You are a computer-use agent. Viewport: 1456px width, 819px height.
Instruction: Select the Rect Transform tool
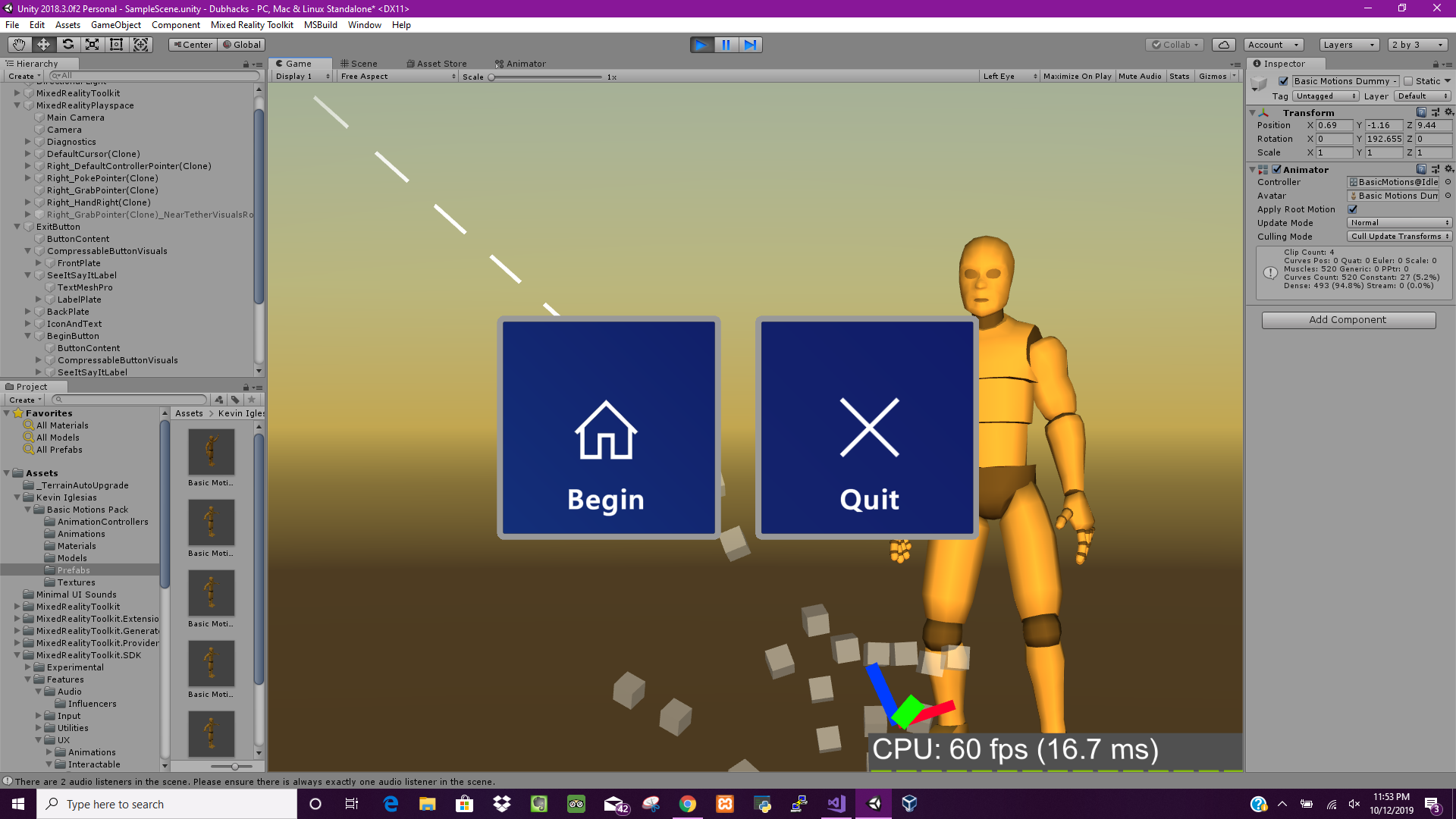click(x=116, y=45)
